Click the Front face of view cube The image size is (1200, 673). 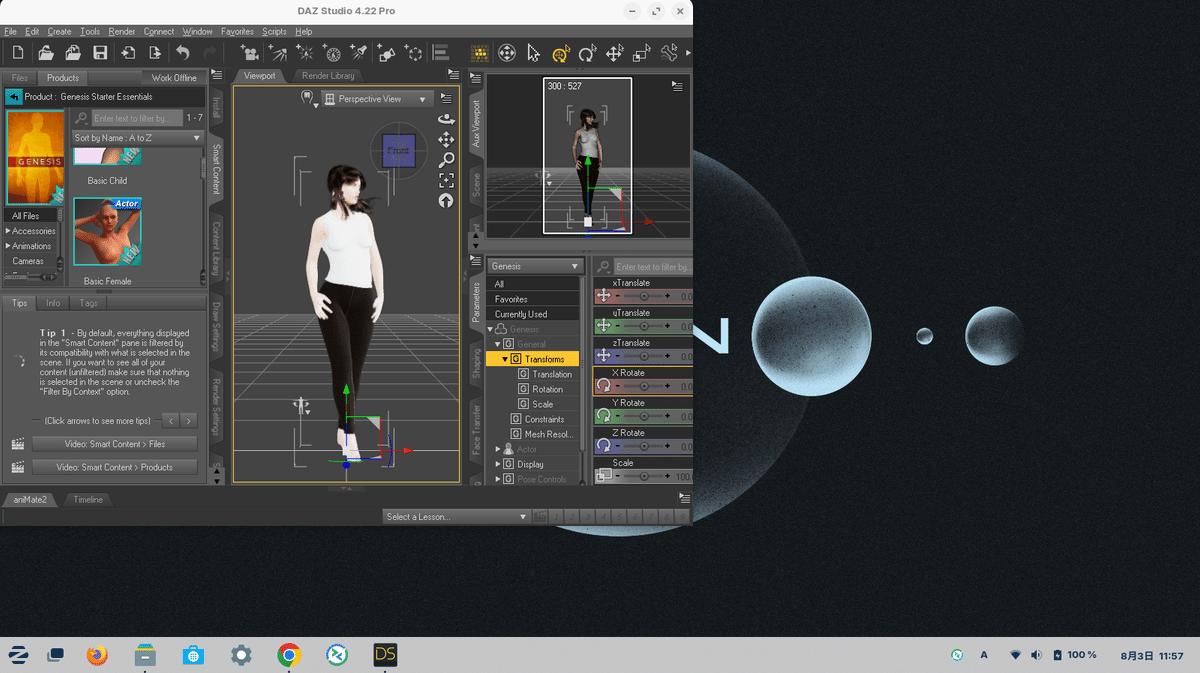398,151
